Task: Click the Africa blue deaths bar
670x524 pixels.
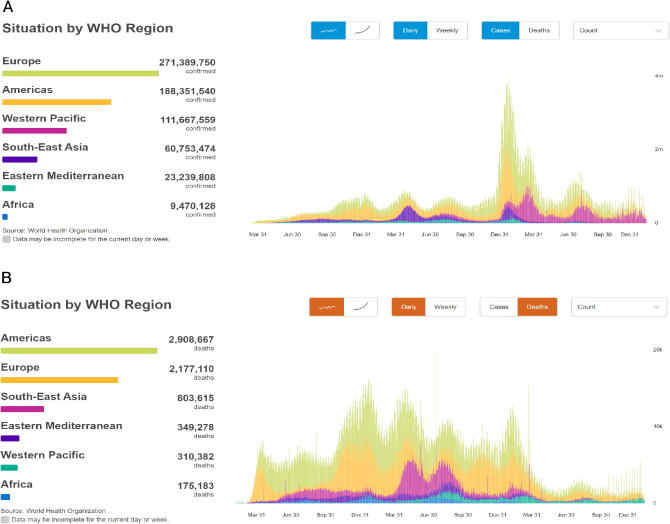Action: [x=6, y=497]
